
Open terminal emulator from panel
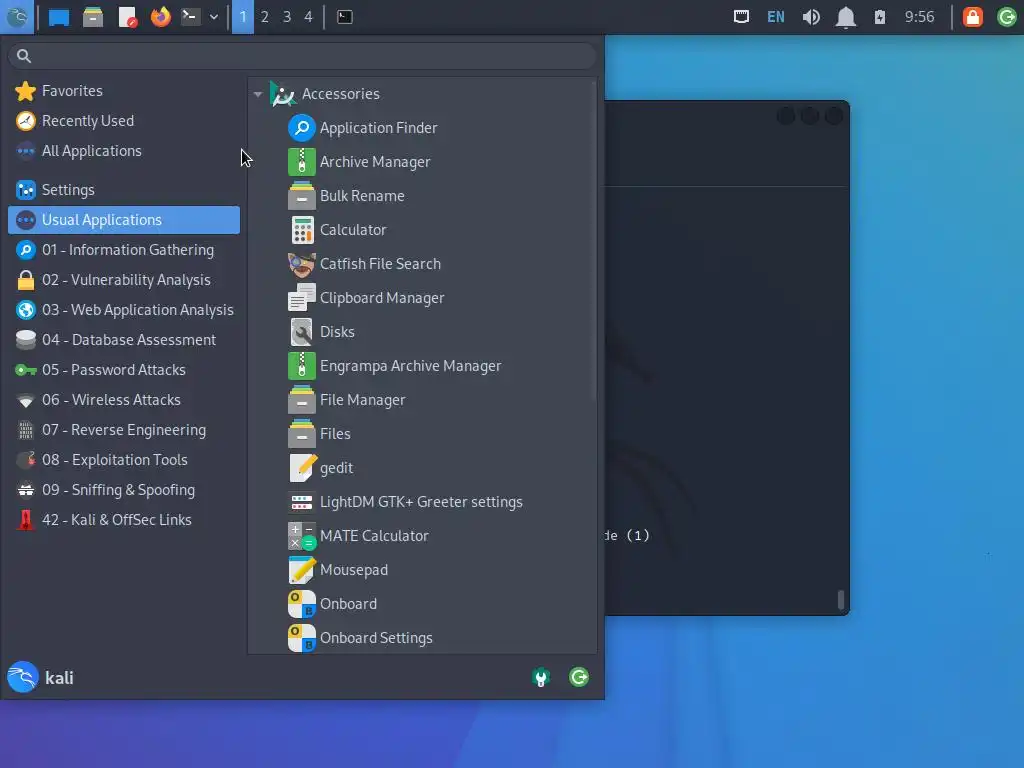[x=190, y=17]
